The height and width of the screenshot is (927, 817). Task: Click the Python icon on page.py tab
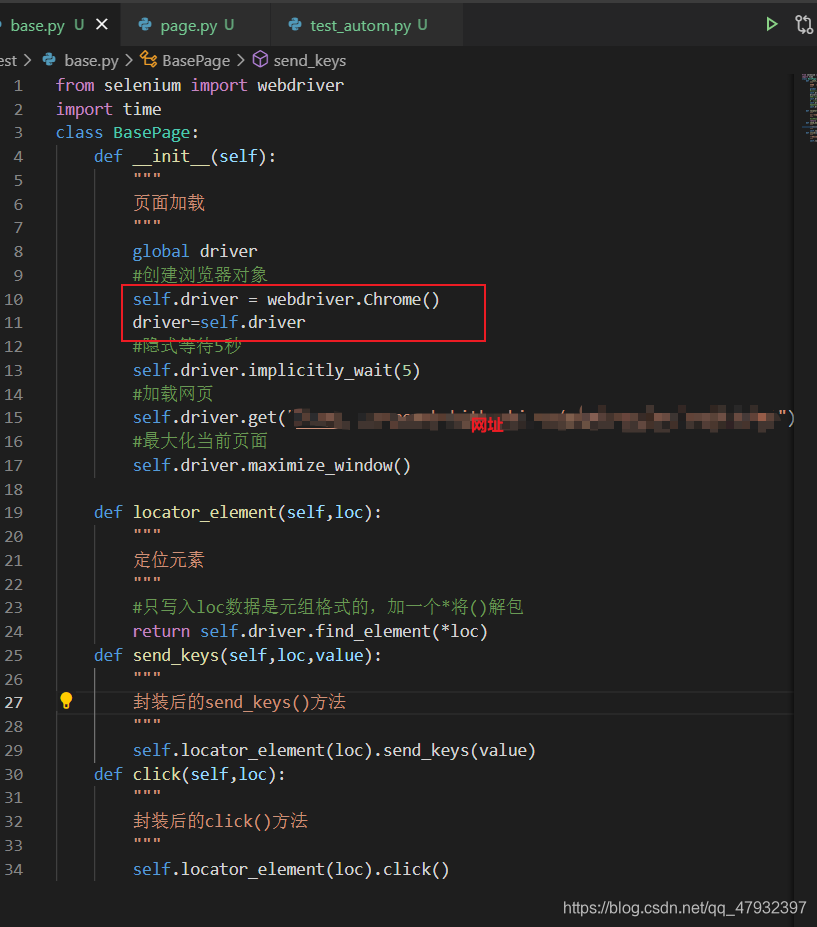[145, 24]
